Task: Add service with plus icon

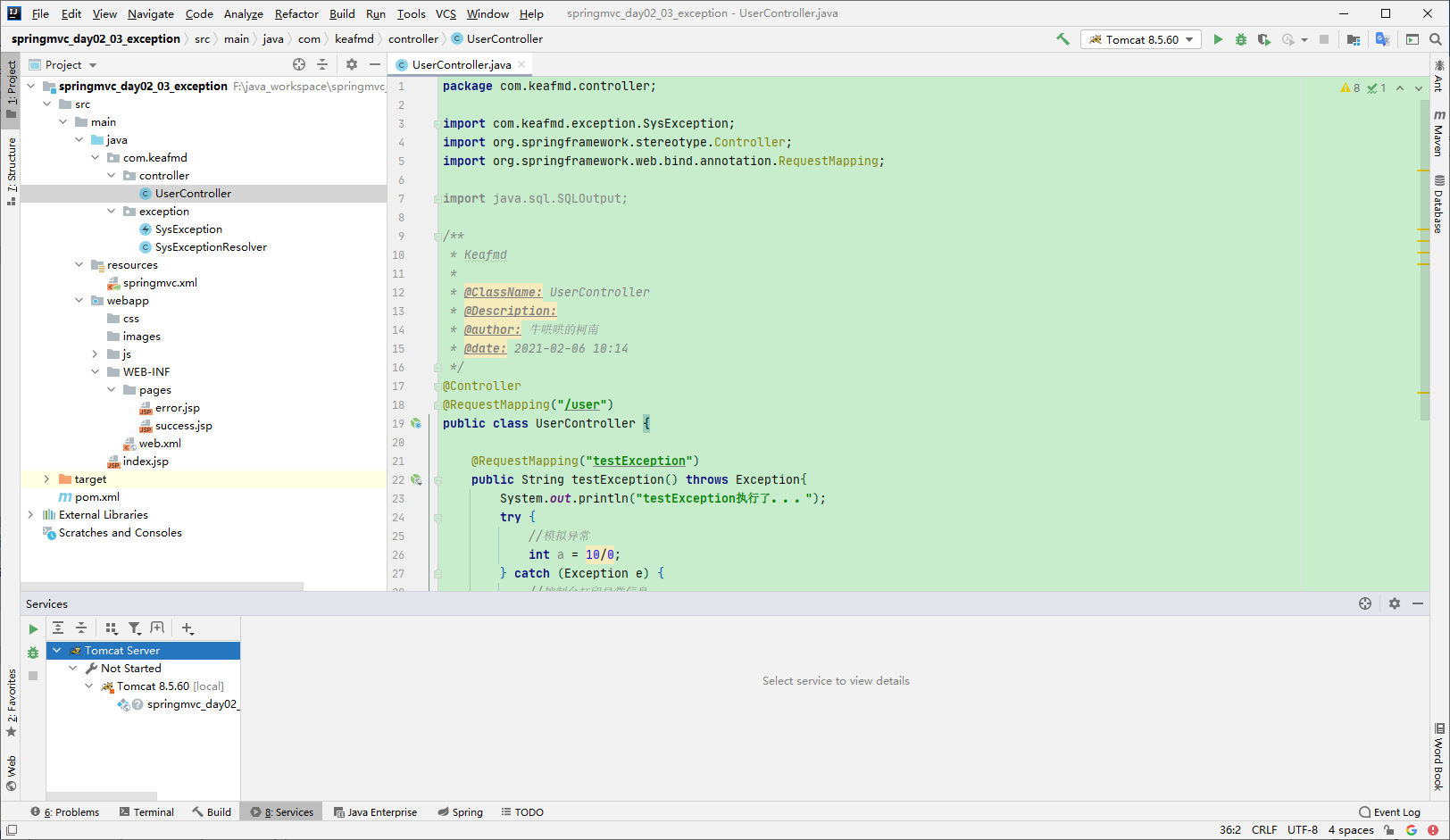Action: click(x=187, y=628)
